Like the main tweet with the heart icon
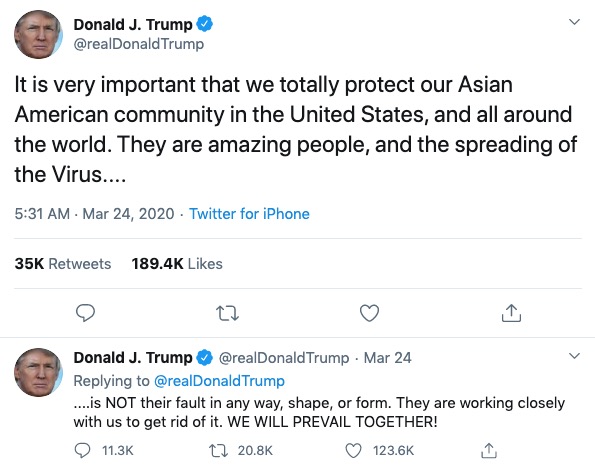The image size is (595, 468). coord(369,313)
